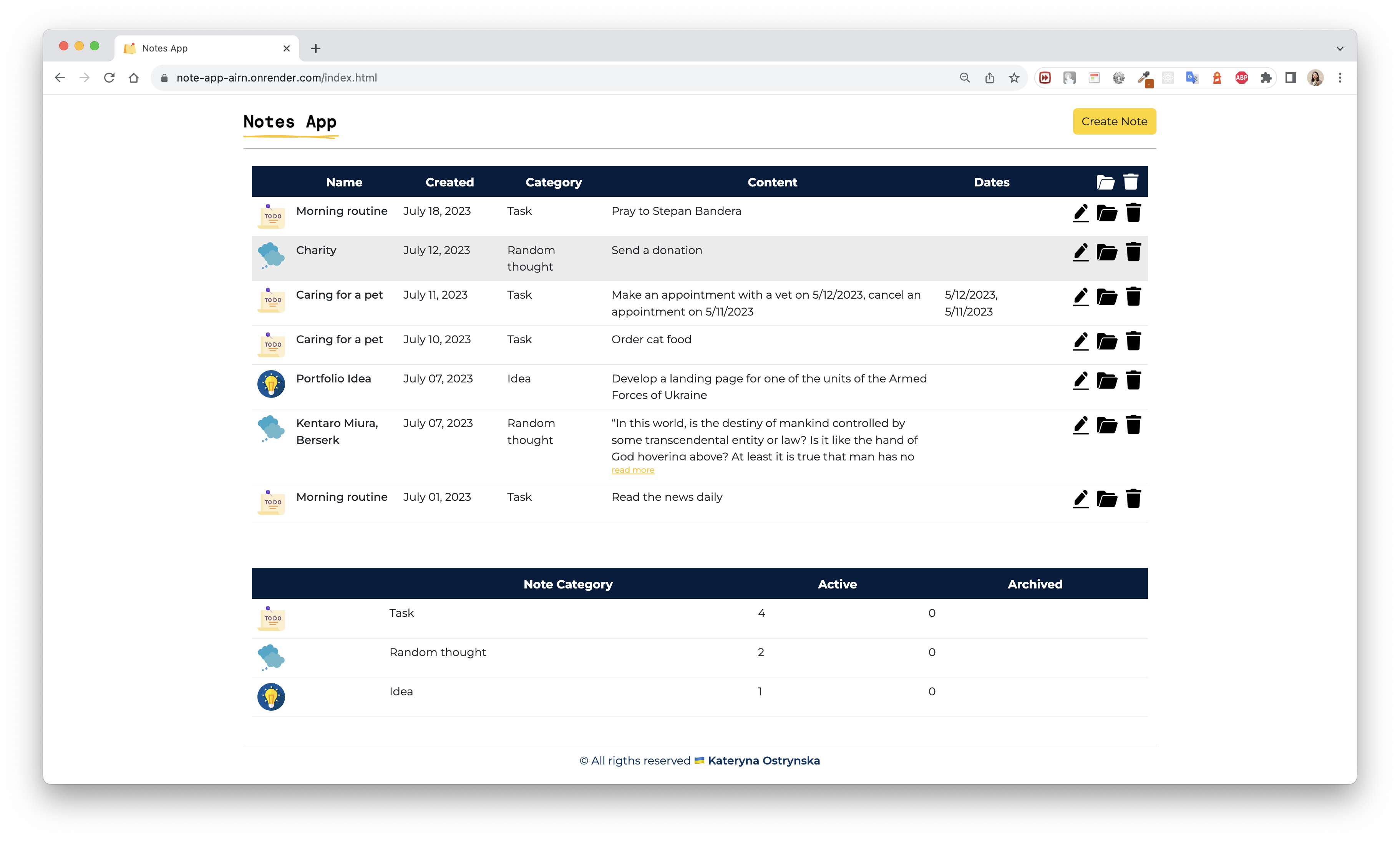Image resolution: width=1400 pixels, height=841 pixels.
Task: Edit the Portfolio Idea note
Action: point(1081,381)
